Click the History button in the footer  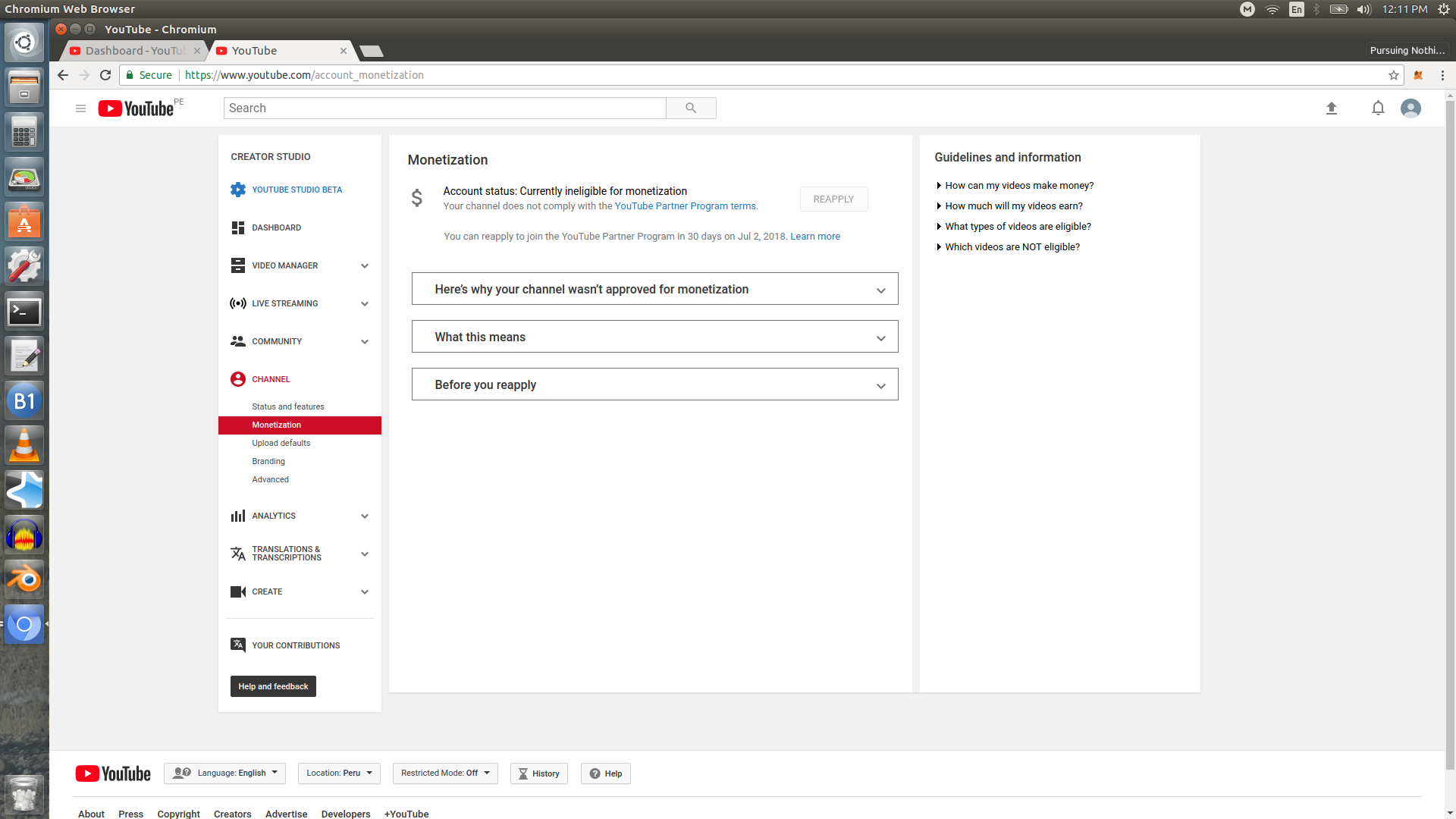click(x=539, y=773)
